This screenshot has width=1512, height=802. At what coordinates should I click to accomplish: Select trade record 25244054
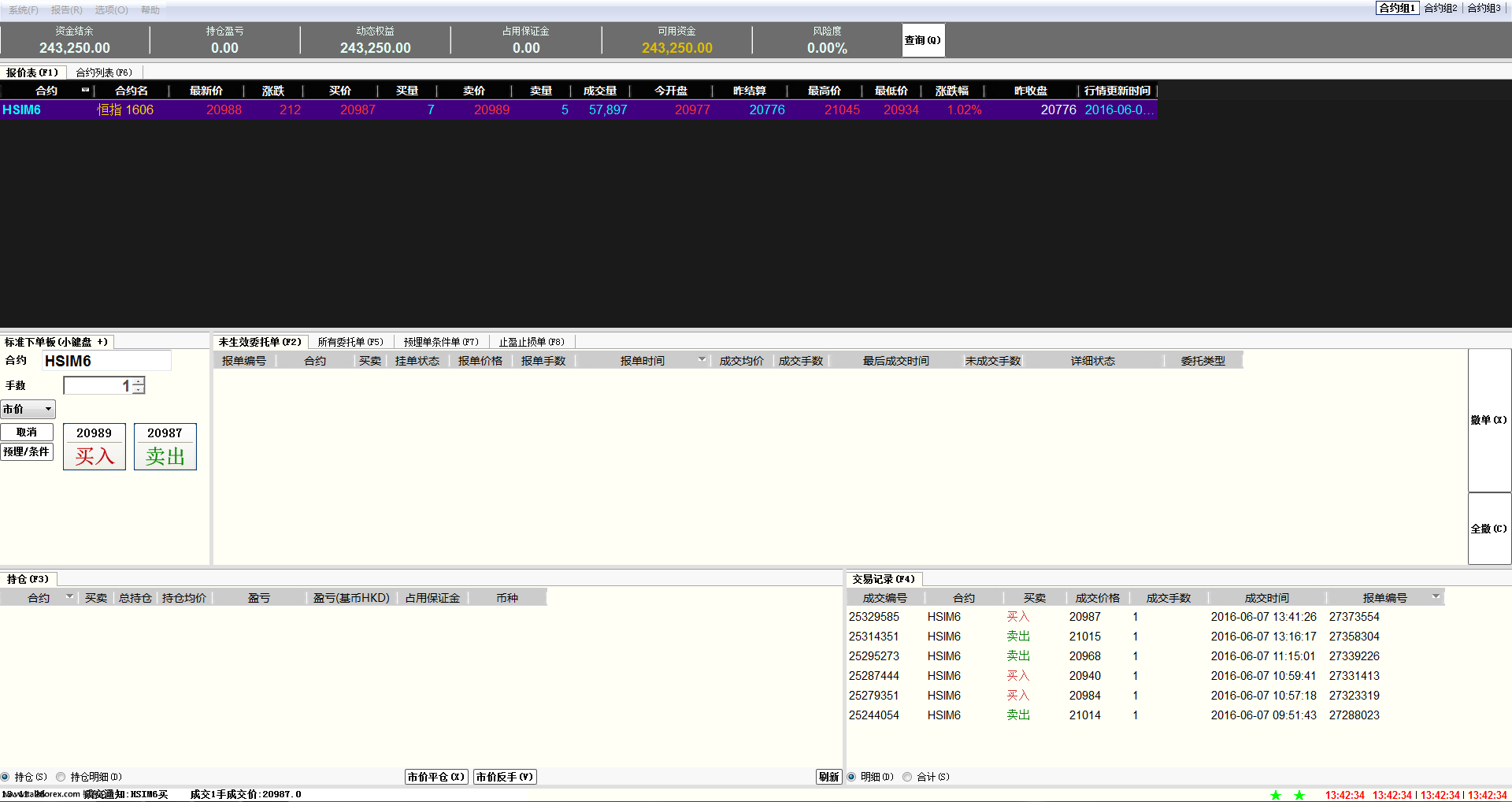[x=1145, y=715]
